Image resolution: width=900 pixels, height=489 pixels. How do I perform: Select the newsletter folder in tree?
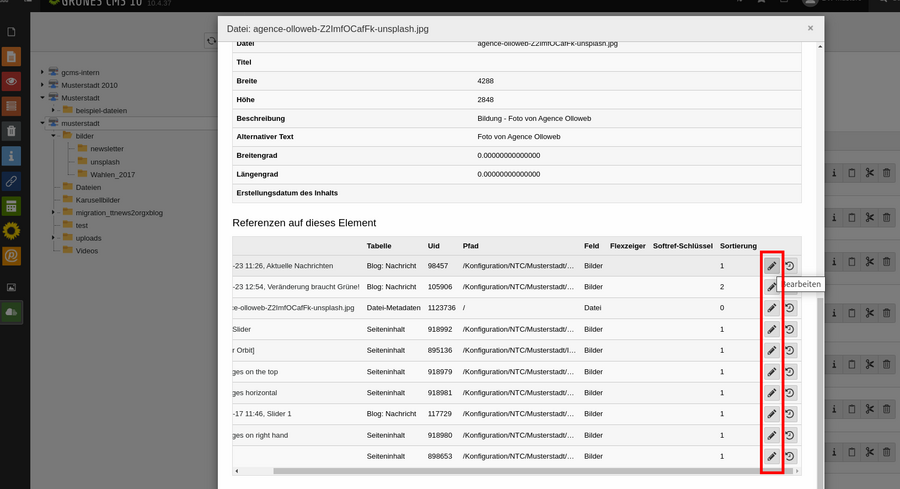[x=106, y=149]
